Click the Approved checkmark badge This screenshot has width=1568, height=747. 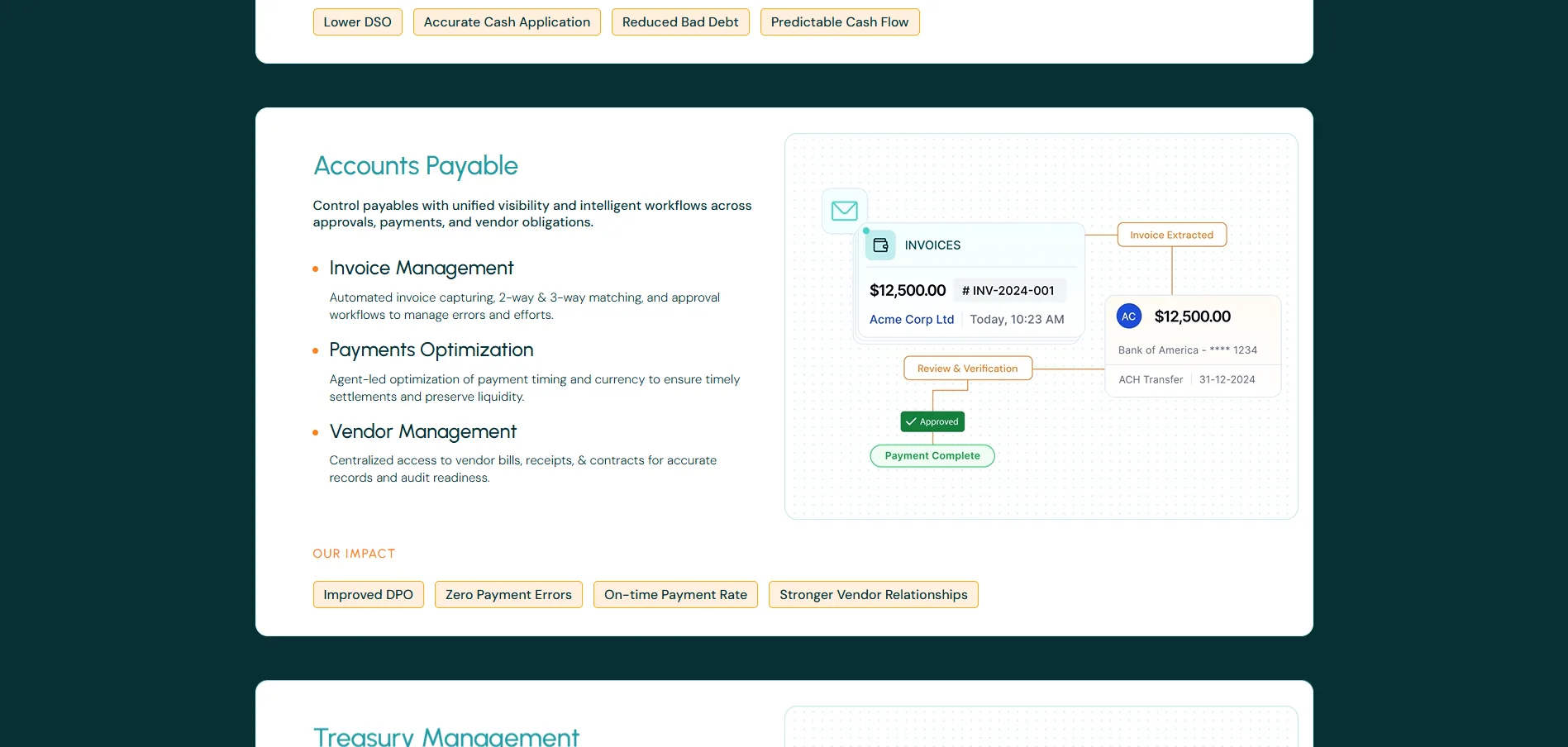(x=932, y=421)
